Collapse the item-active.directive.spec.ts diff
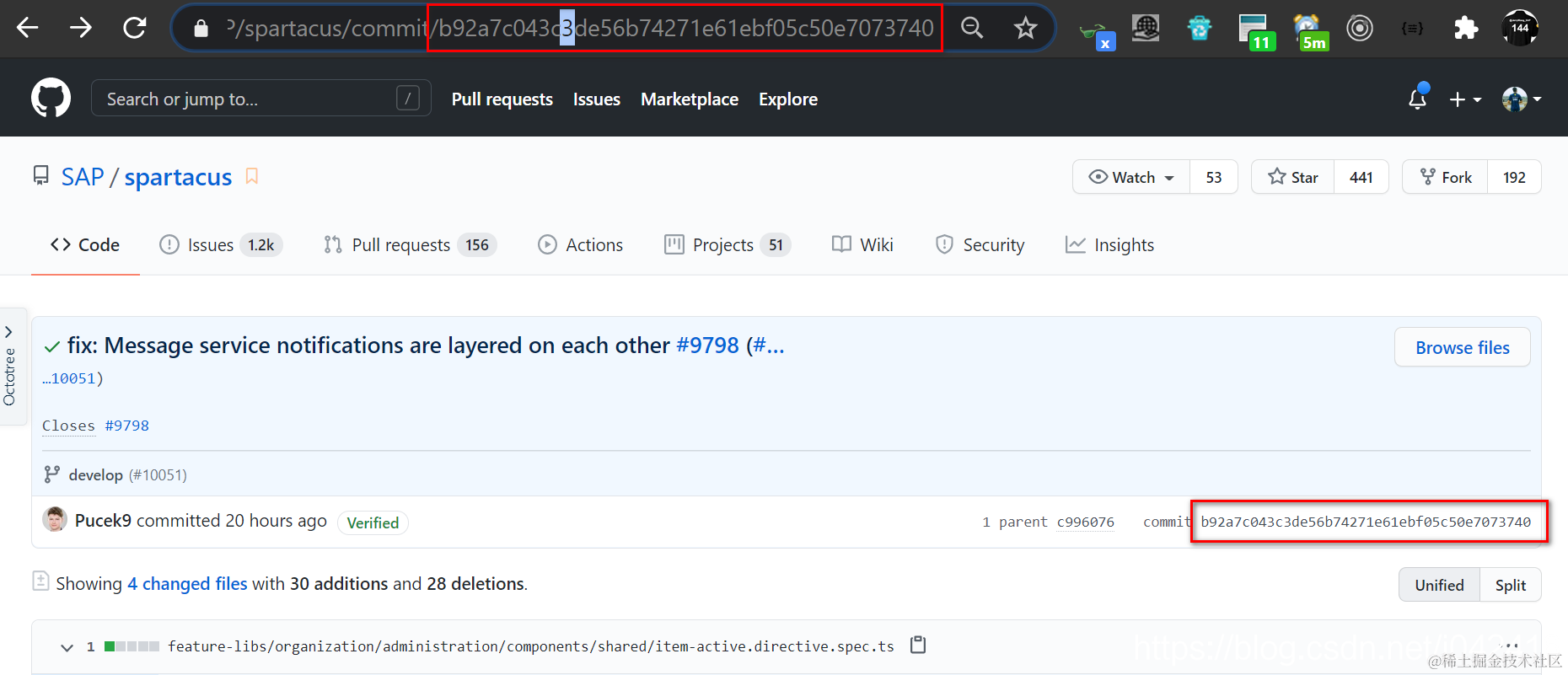1568x675 pixels. click(x=67, y=647)
